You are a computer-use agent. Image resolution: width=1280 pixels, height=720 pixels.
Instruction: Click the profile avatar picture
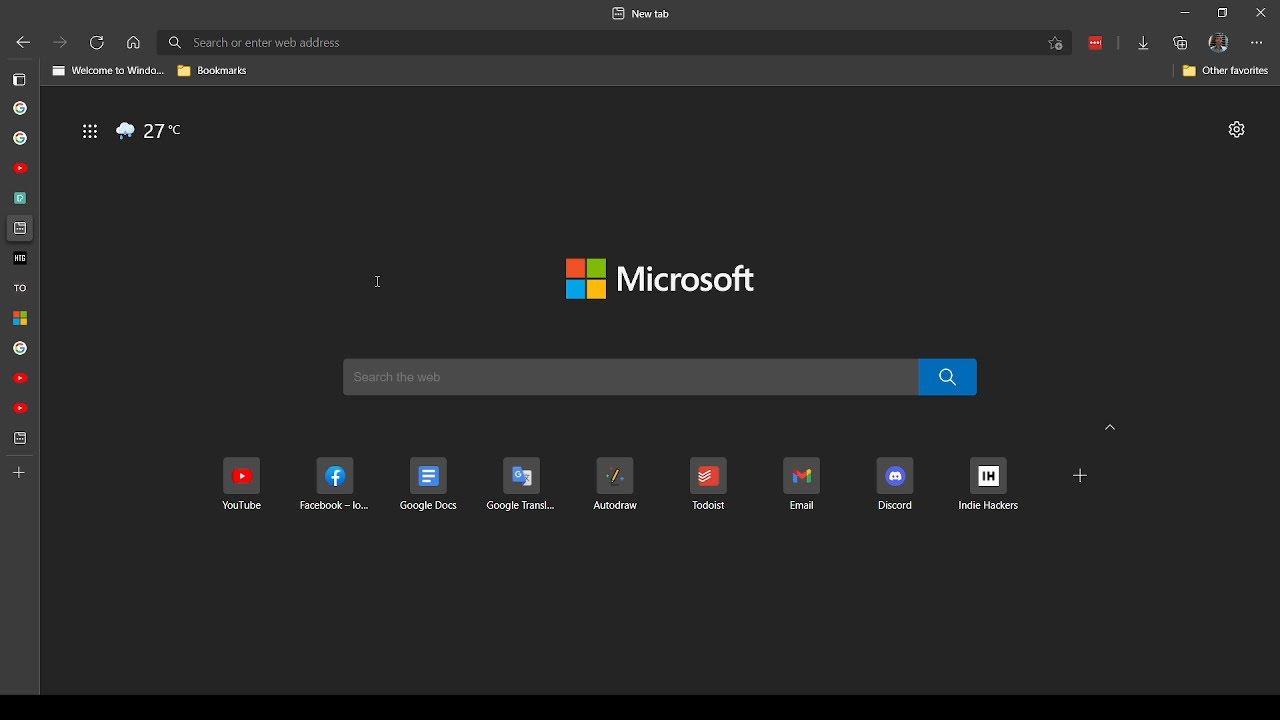[1219, 43]
